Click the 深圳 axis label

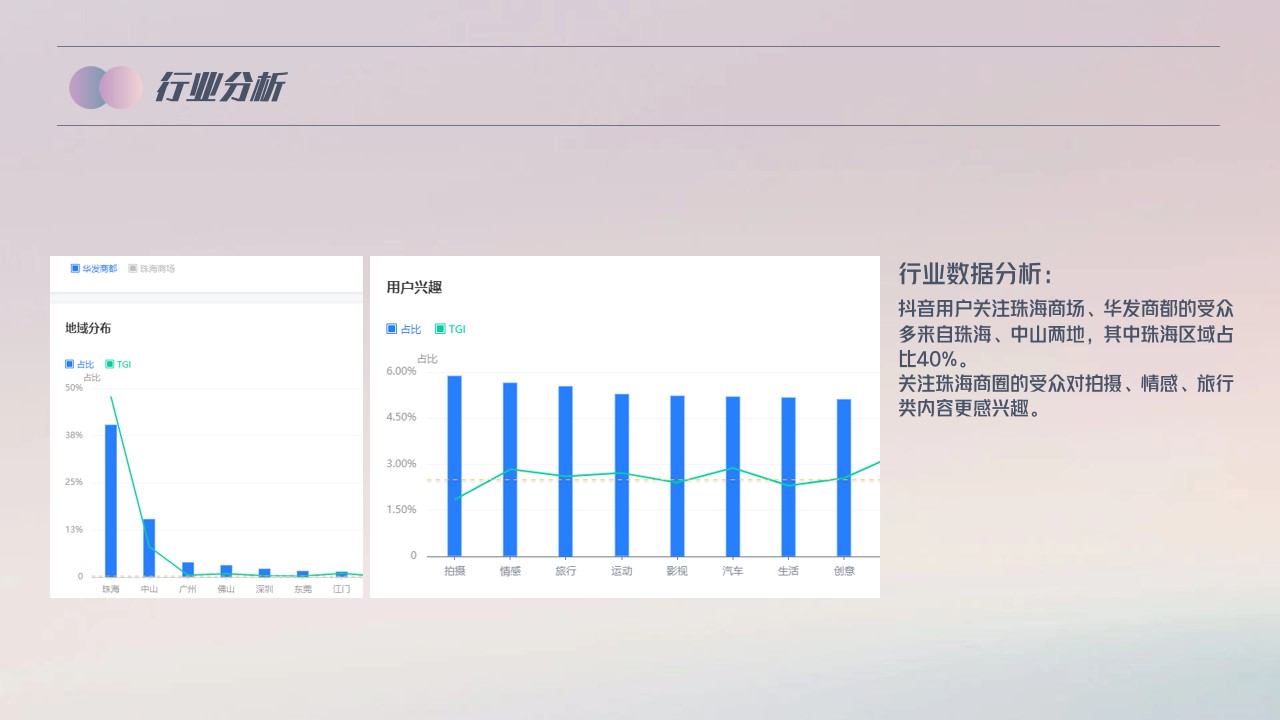coord(264,589)
